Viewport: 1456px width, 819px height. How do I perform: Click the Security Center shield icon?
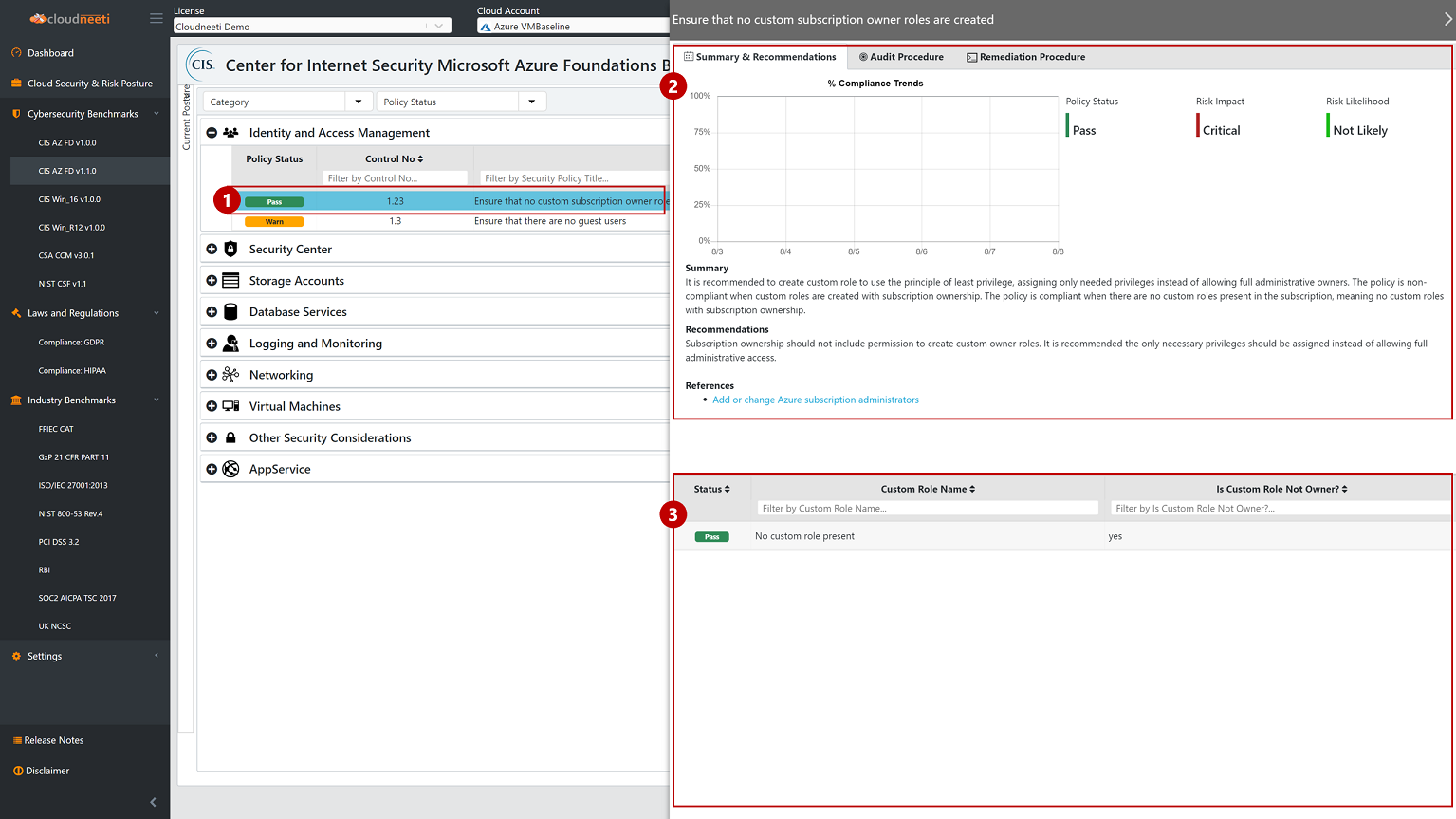coord(230,249)
